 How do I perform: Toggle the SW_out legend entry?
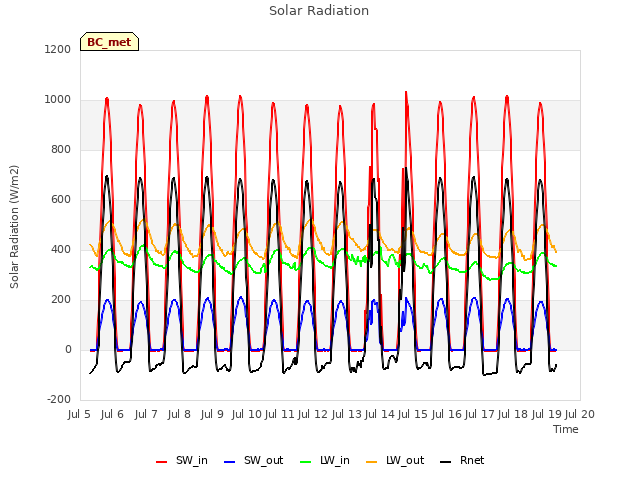(253, 460)
